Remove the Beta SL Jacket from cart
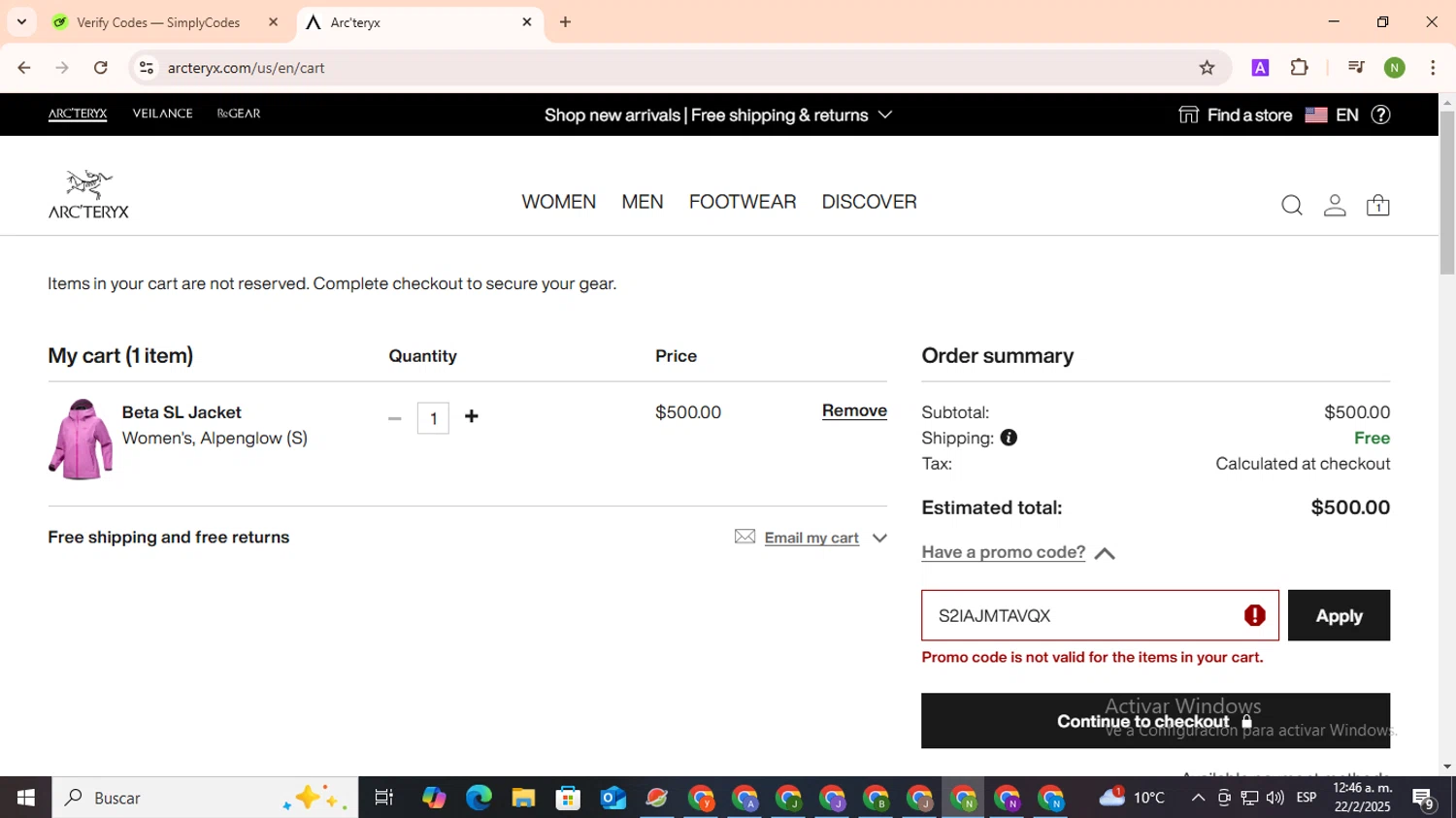This screenshot has height=818, width=1456. pos(854,410)
